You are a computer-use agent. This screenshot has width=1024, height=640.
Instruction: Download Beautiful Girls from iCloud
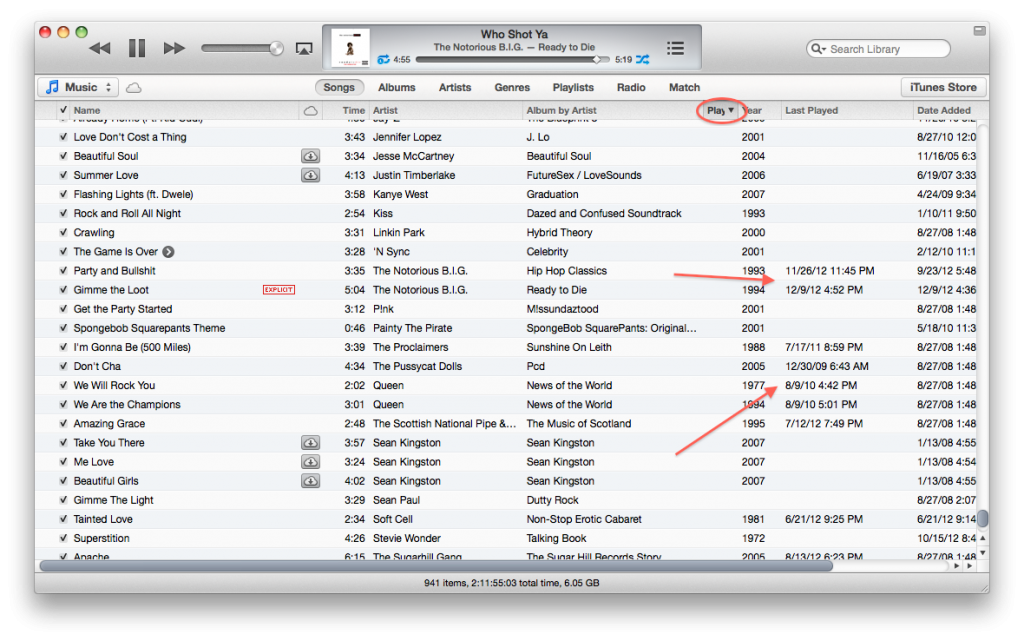coord(310,481)
